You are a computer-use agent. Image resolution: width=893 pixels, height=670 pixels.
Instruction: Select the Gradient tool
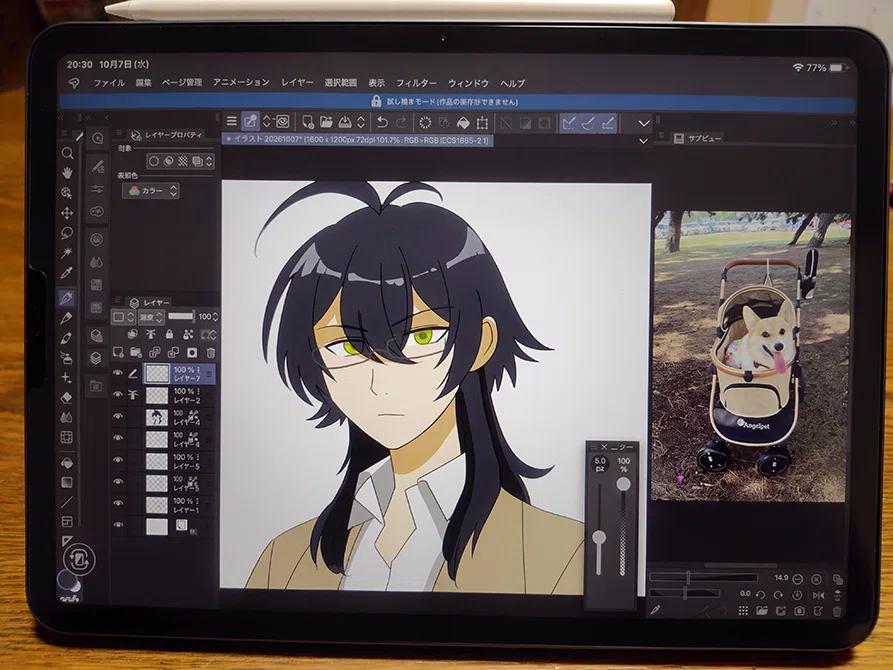click(x=67, y=483)
